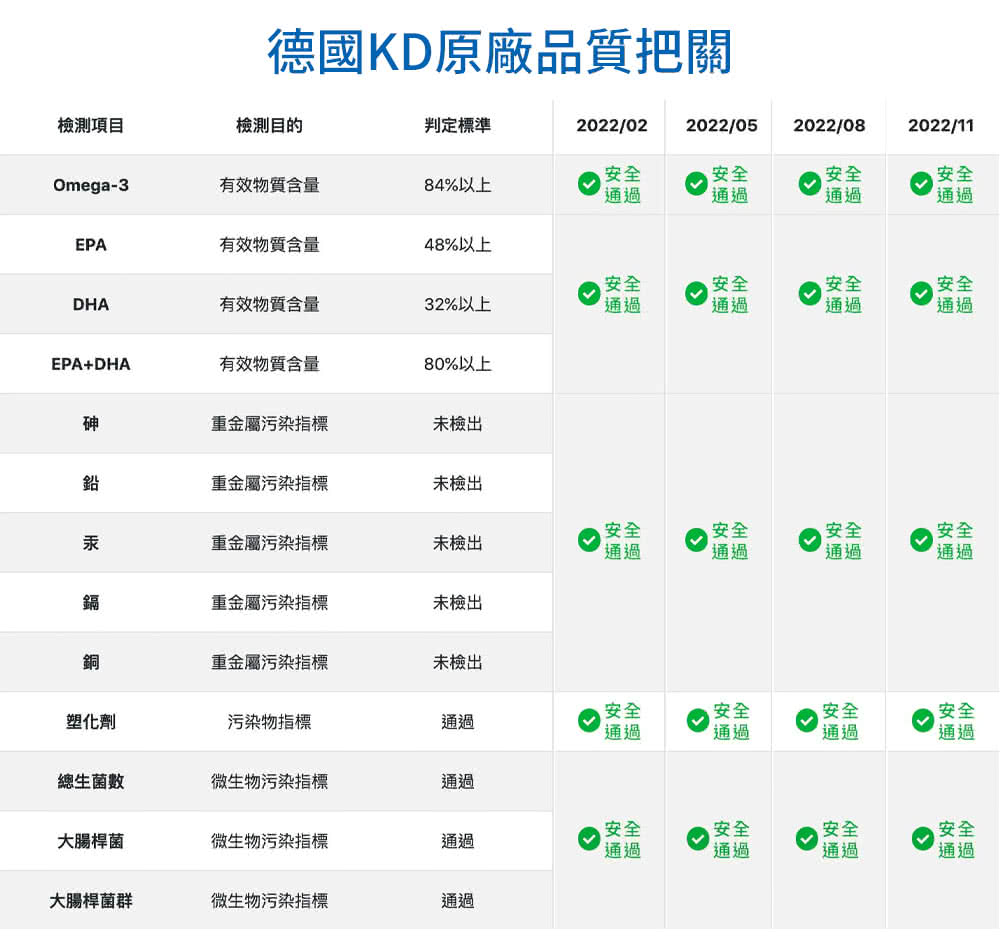Click 微生物污染指標 in the 總生菌數 row
The width and height of the screenshot is (1000, 936).
click(x=269, y=782)
